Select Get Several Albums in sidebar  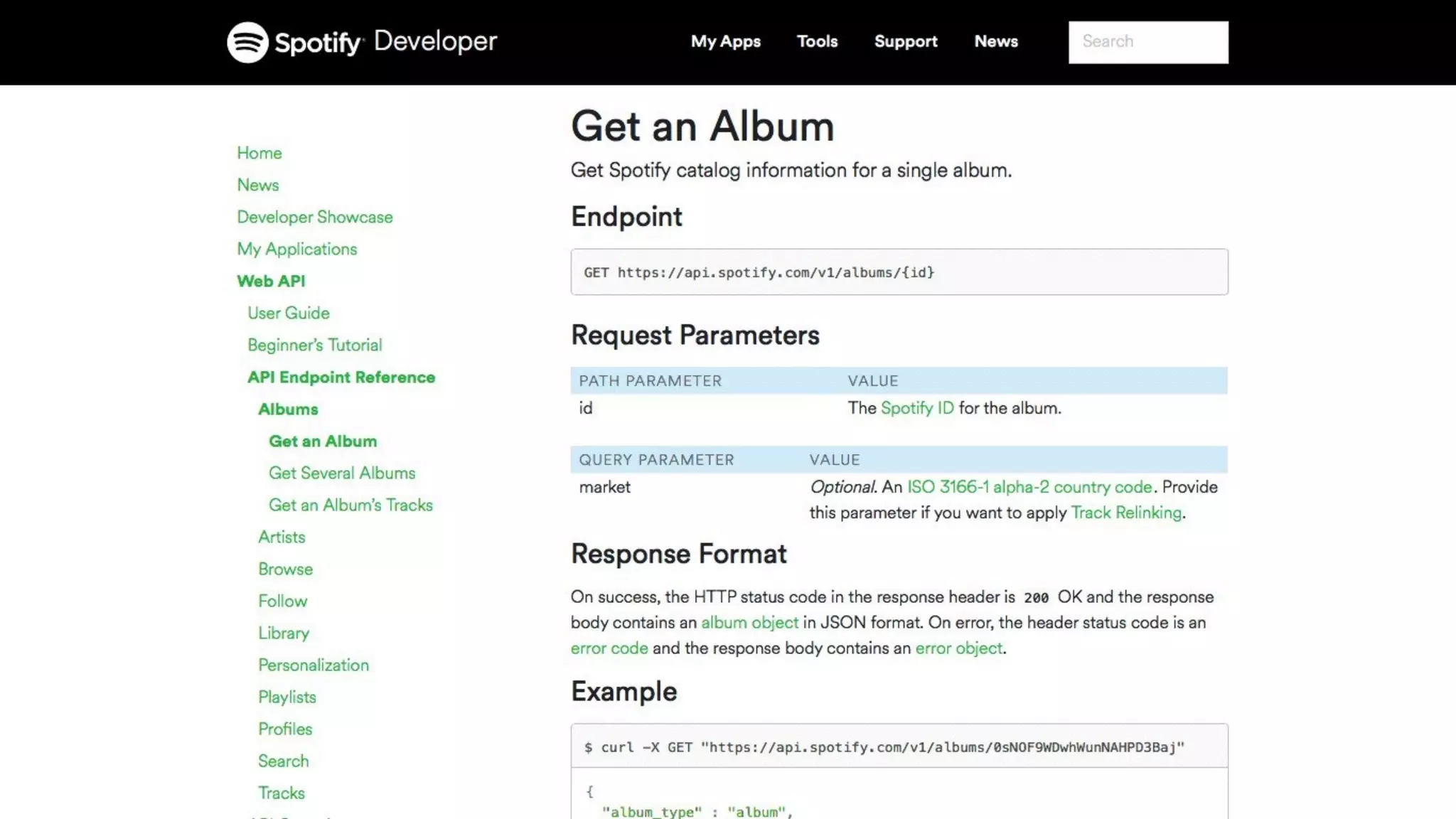[341, 473]
